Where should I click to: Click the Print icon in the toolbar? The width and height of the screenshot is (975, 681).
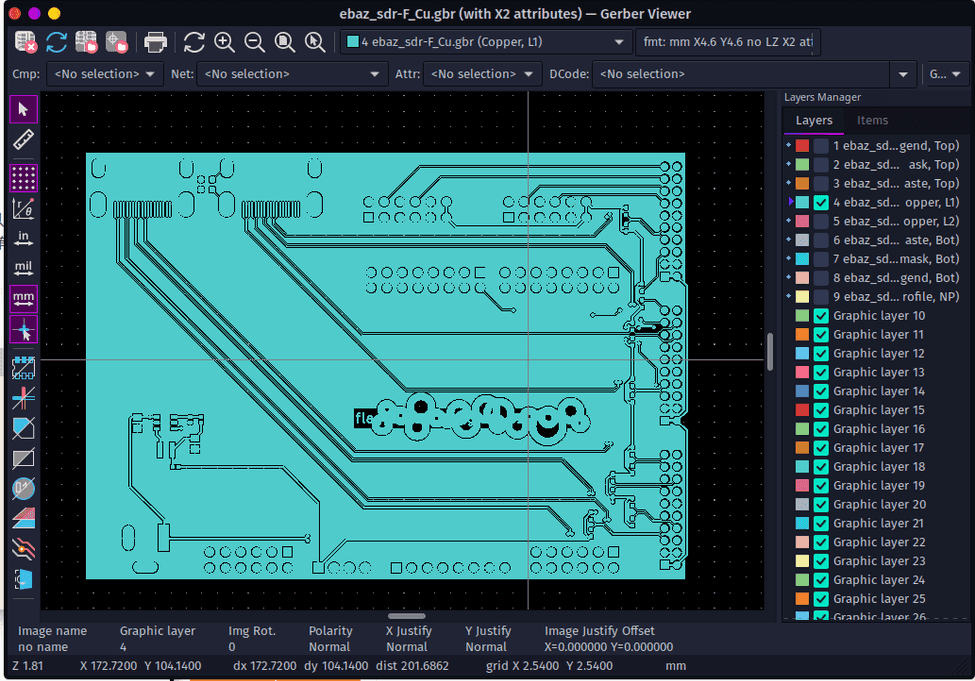coord(155,42)
